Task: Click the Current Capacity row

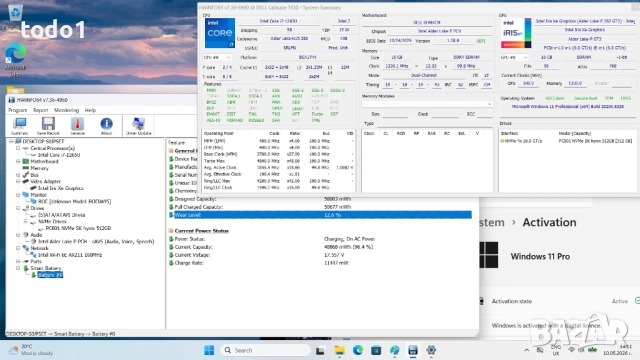Action: tap(320, 247)
